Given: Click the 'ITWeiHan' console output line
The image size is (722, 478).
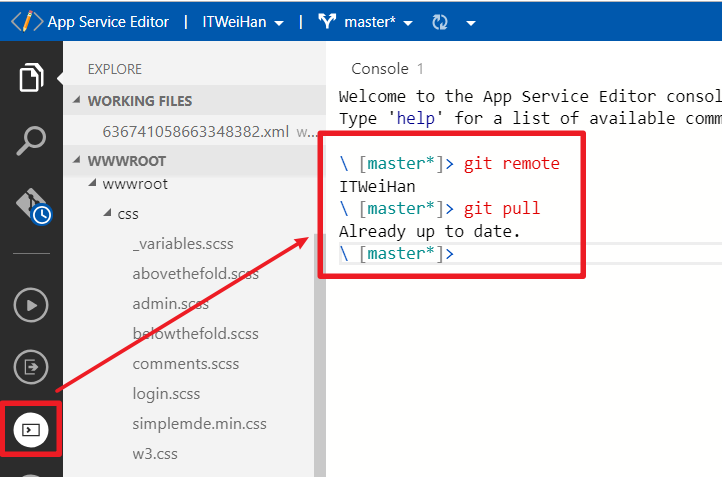Looking at the screenshot, I should (x=377, y=187).
